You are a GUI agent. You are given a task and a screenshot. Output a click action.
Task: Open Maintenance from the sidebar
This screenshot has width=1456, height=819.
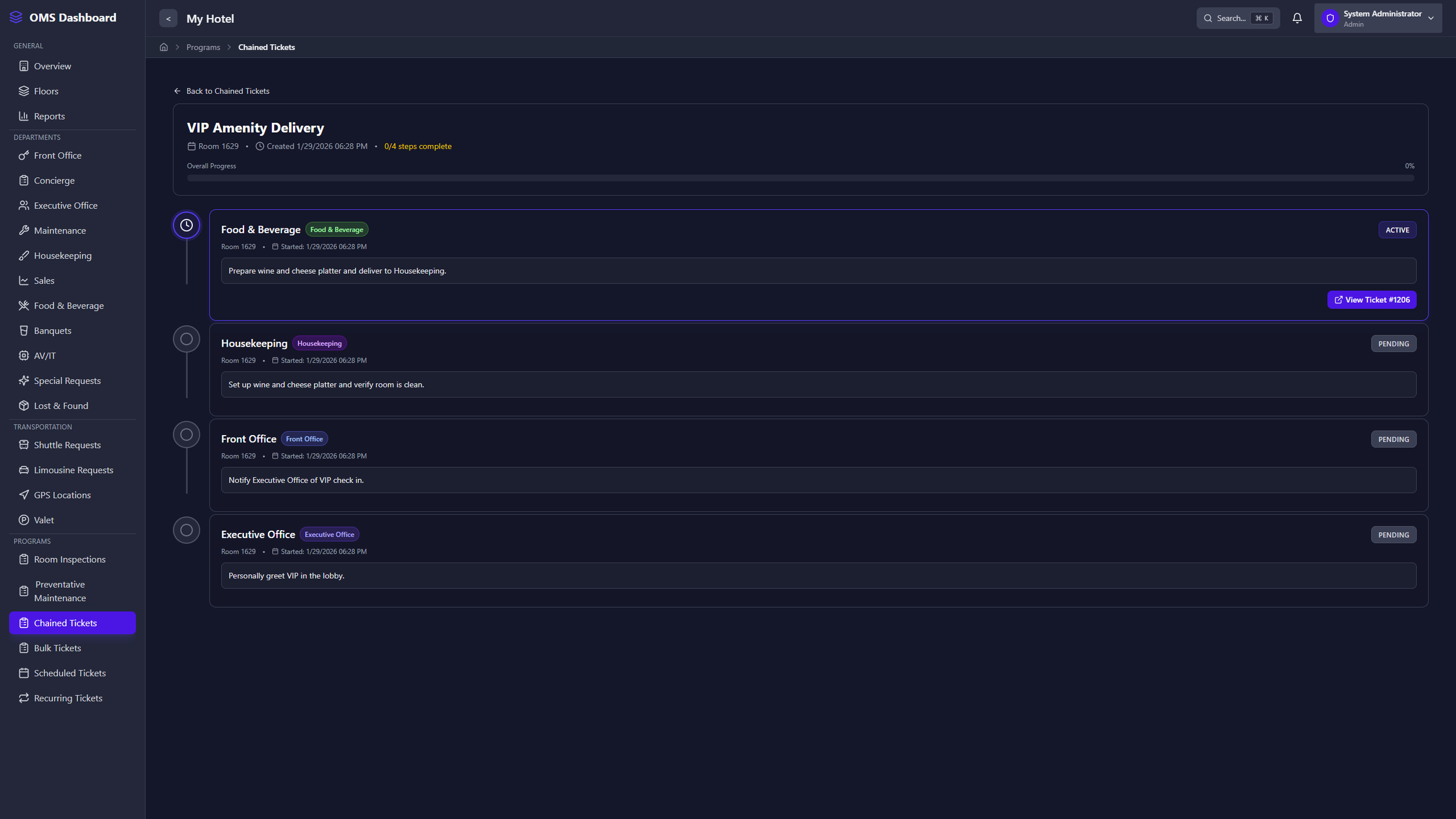point(59,231)
